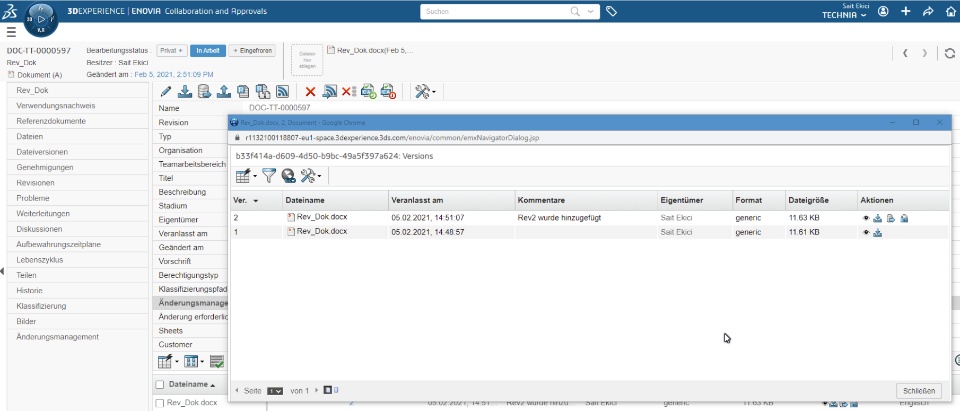Screen dimensions: 960x411
Task: Click the change action green icon
Action: point(369,92)
